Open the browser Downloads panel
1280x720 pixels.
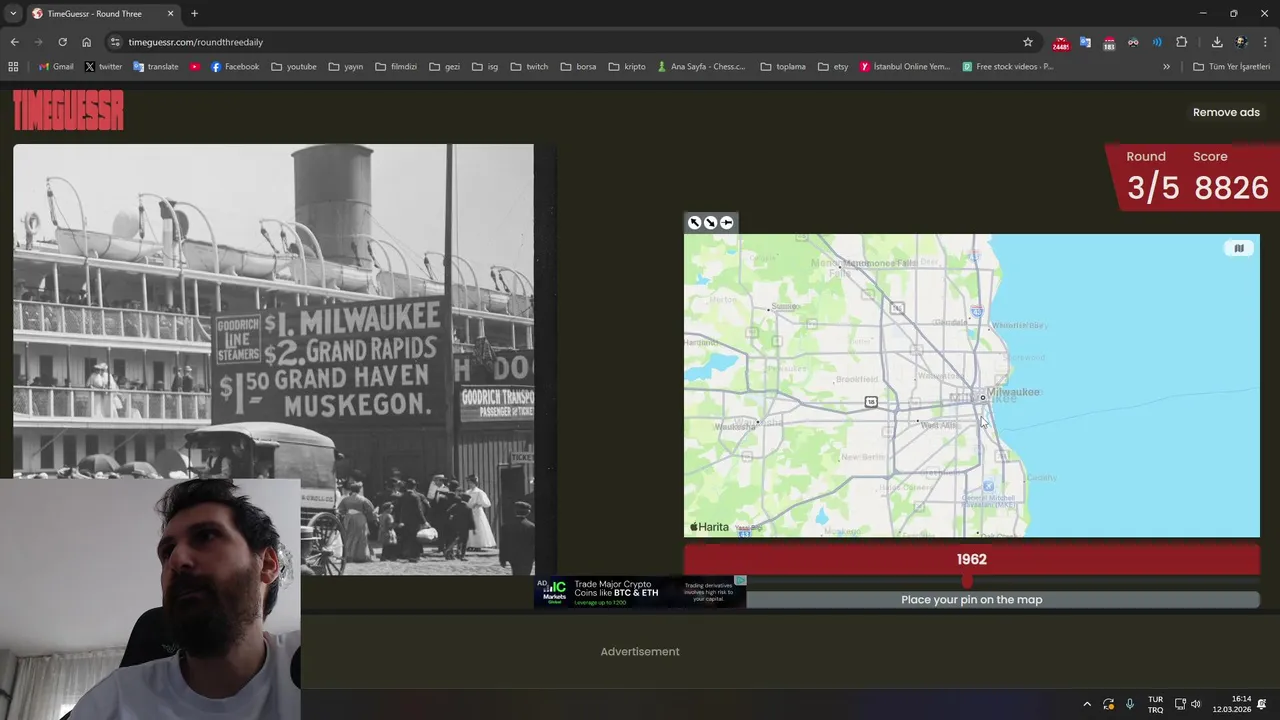[1217, 42]
